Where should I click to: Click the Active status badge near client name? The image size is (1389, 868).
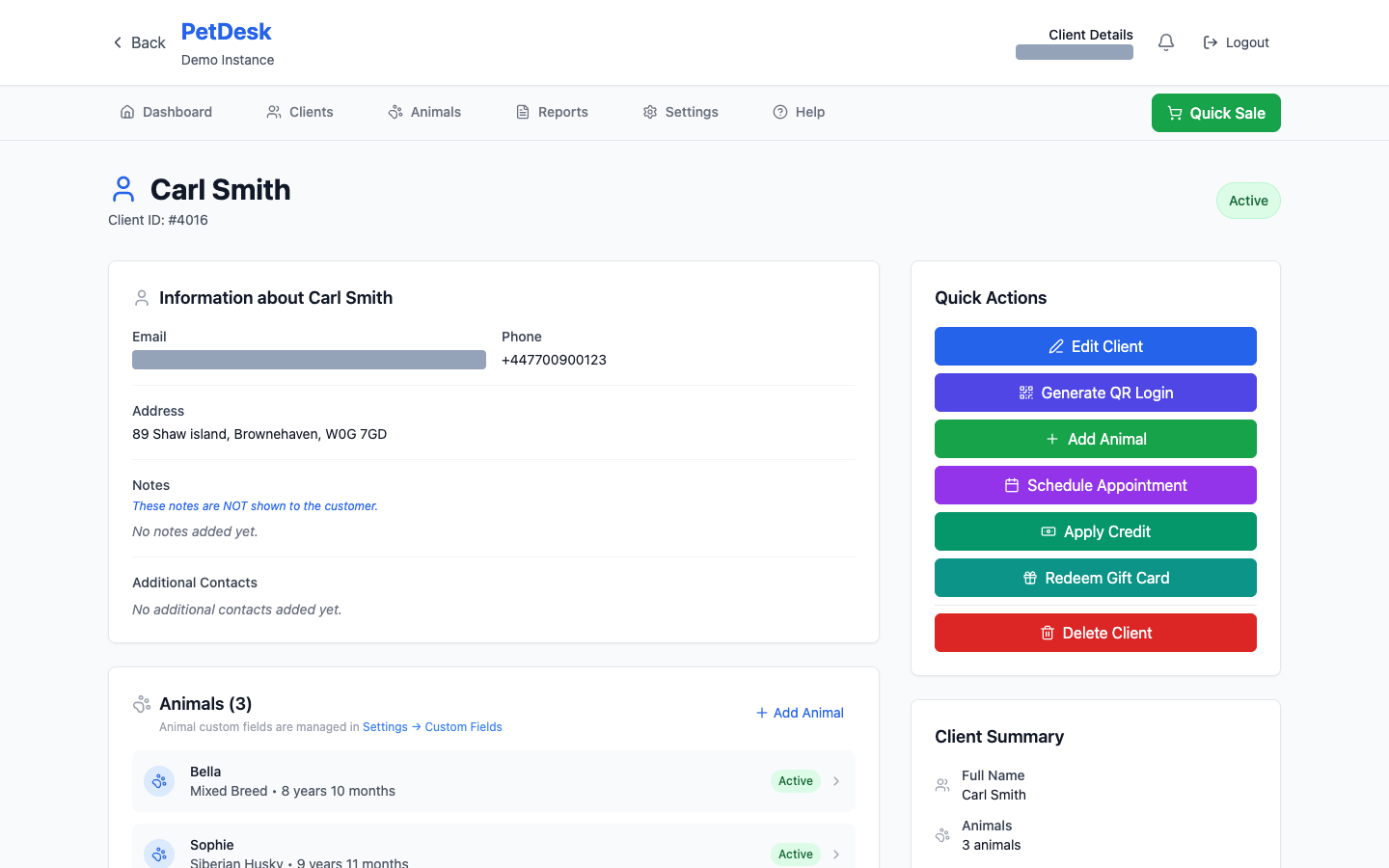point(1248,201)
